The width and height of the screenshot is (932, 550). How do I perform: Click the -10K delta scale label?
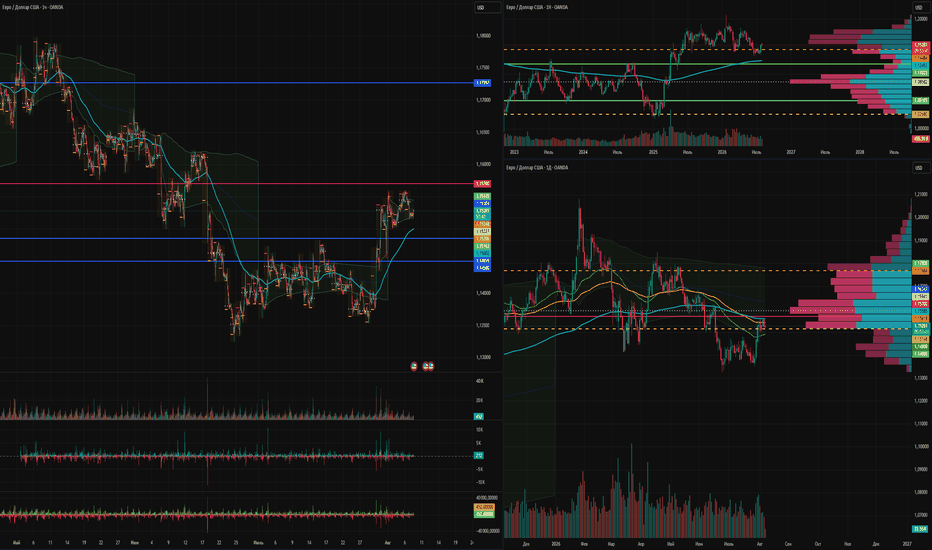480,482
